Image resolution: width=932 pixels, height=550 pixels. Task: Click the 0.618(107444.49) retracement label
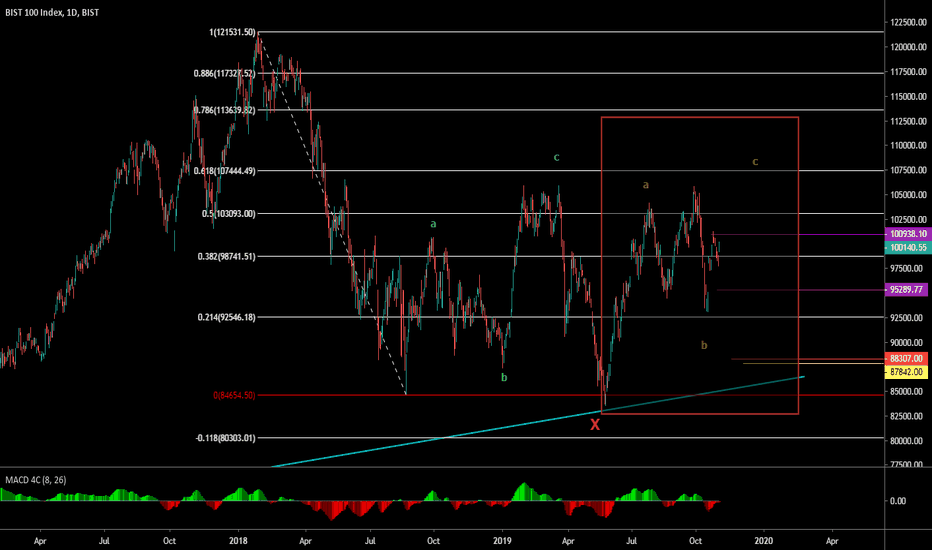point(224,171)
